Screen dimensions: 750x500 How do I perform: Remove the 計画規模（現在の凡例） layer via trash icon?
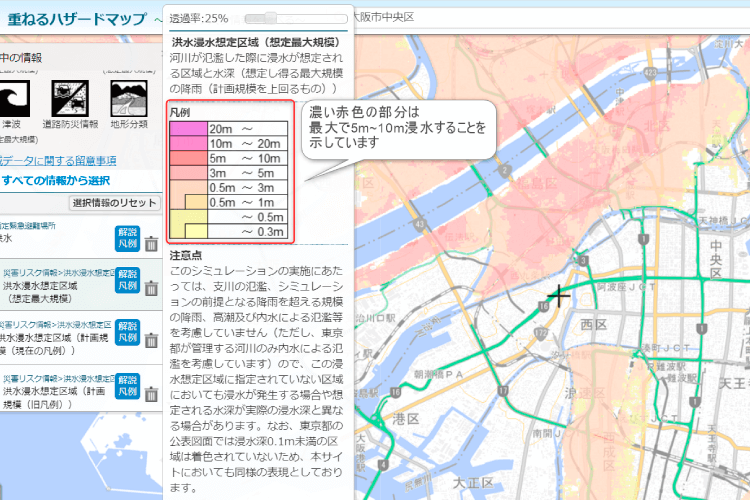coord(152,341)
